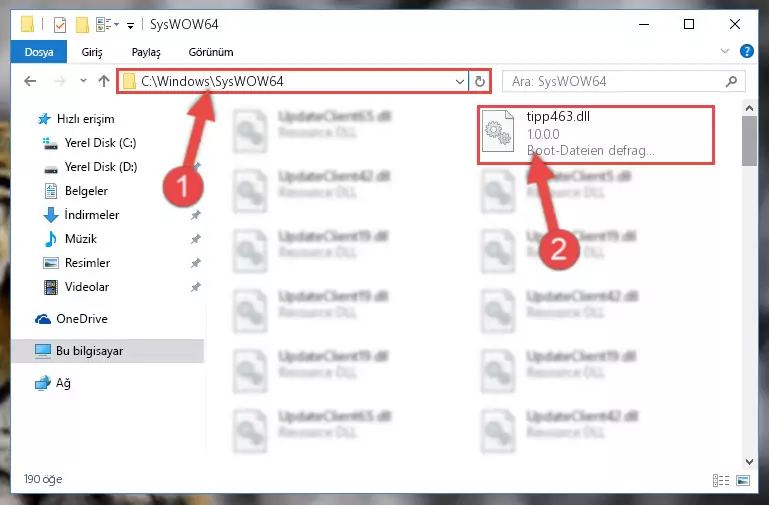Click the vertical scrollbar thumb
This screenshot has width=769, height=505.
coord(749,141)
